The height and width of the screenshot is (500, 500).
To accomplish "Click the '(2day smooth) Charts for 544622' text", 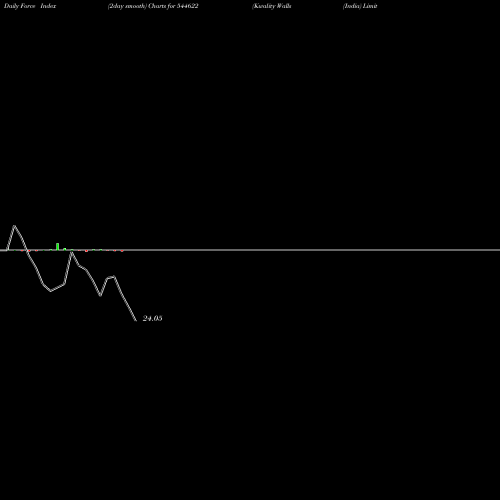I will pos(153,6).
